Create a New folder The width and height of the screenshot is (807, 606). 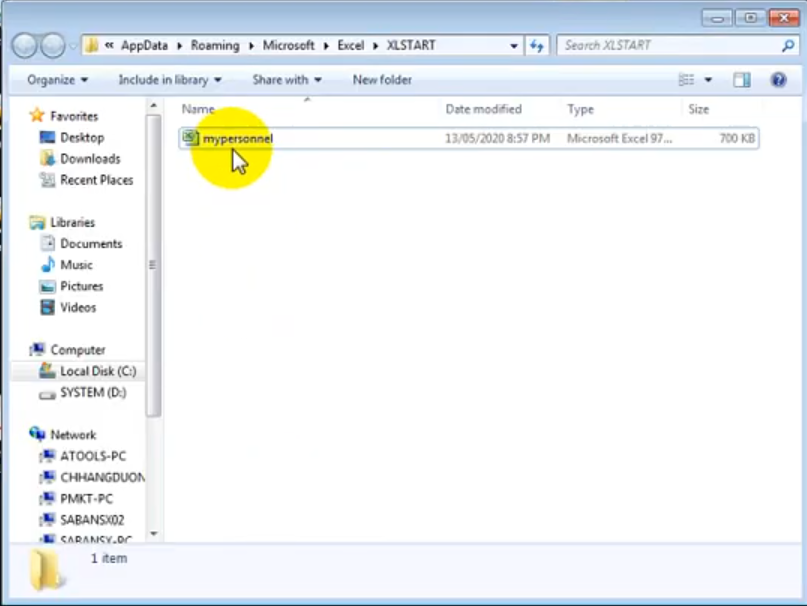coord(382,80)
